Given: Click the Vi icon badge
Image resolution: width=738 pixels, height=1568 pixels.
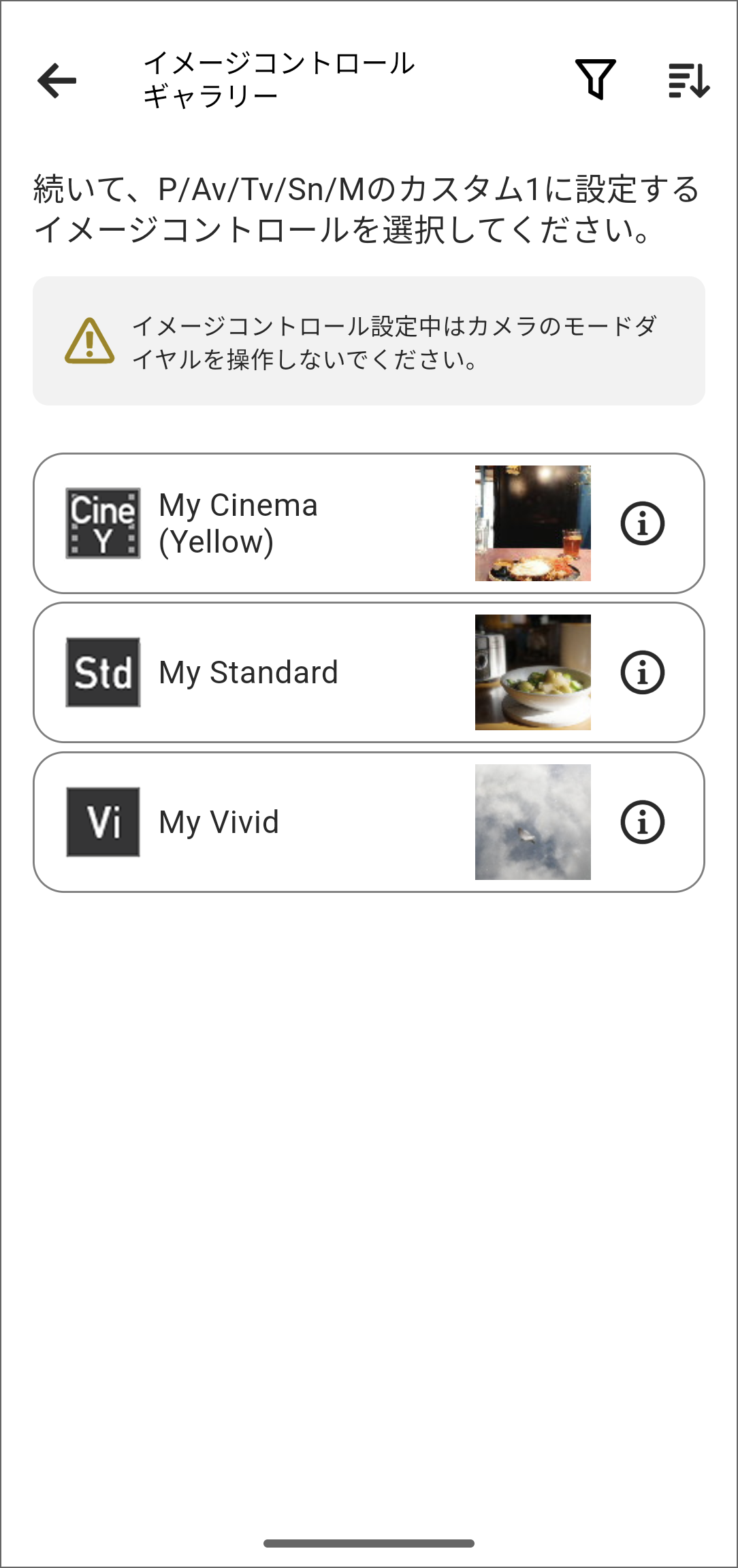Looking at the screenshot, I should [103, 822].
